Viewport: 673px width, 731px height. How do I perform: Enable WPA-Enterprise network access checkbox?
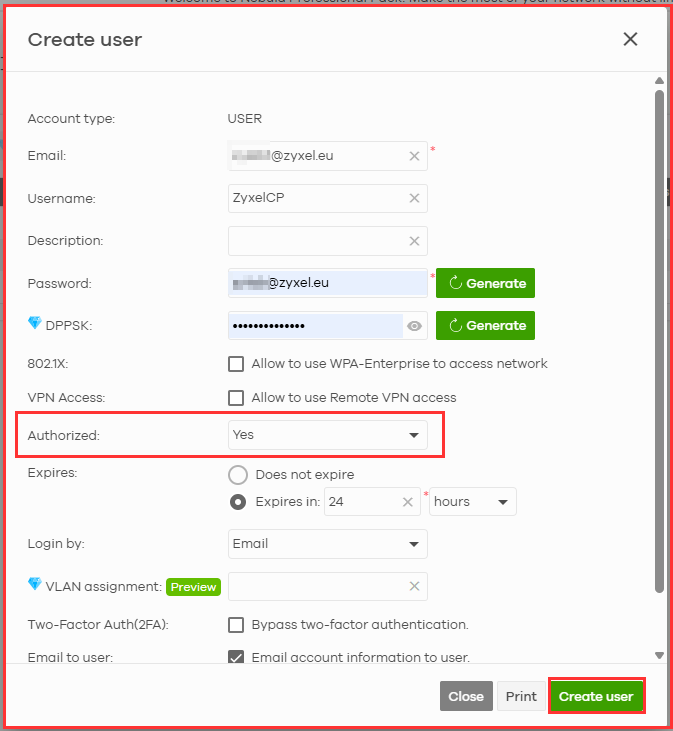coord(236,364)
